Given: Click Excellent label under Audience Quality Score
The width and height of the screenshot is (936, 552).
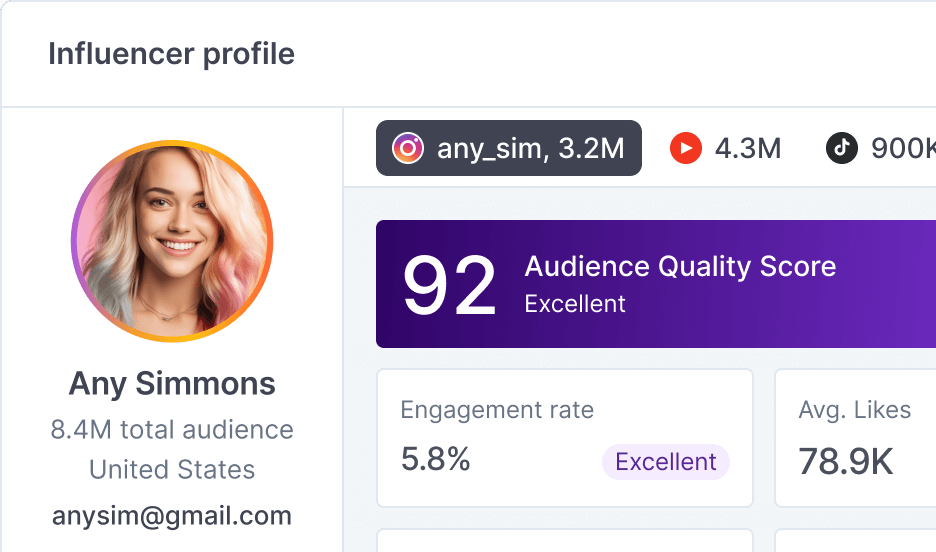Looking at the screenshot, I should [575, 304].
